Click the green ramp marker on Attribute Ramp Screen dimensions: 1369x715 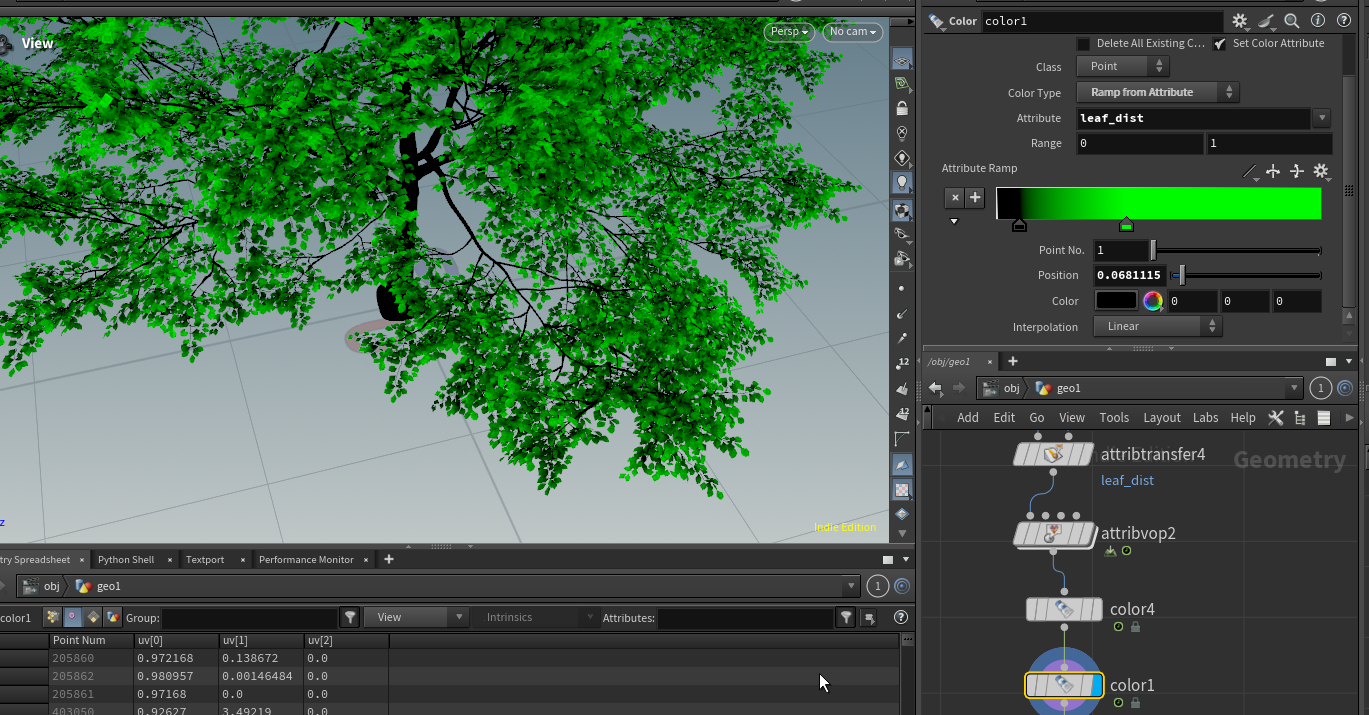click(1126, 225)
